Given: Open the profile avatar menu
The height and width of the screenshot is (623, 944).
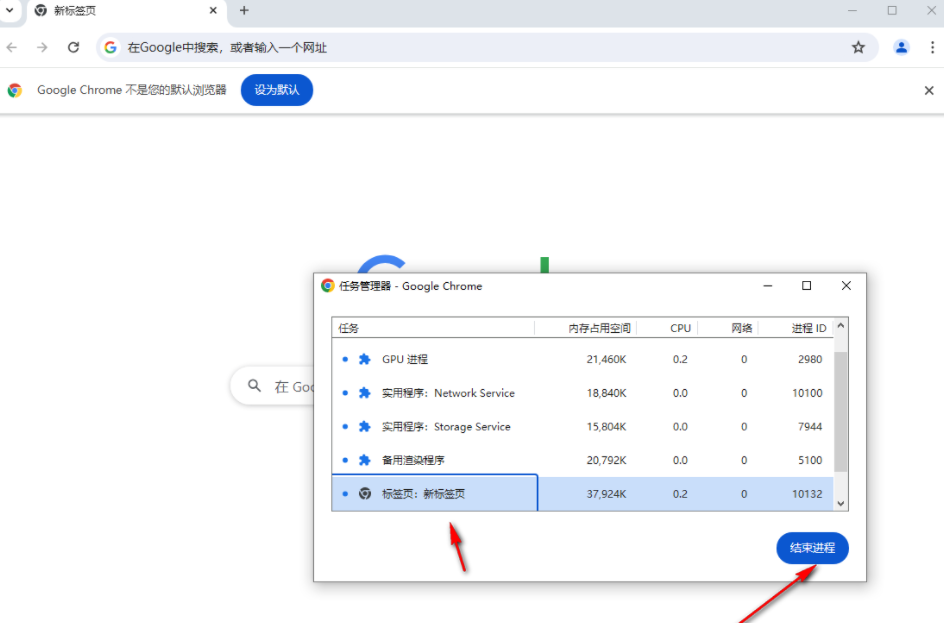Looking at the screenshot, I should coord(901,48).
